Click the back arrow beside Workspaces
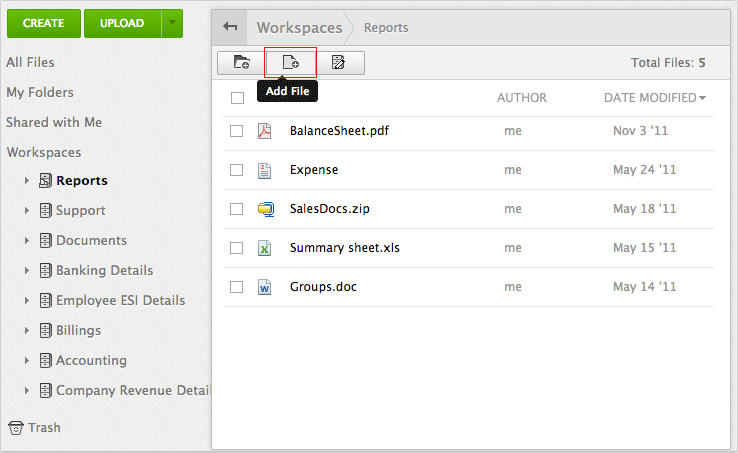This screenshot has width=738, height=453. (230, 27)
